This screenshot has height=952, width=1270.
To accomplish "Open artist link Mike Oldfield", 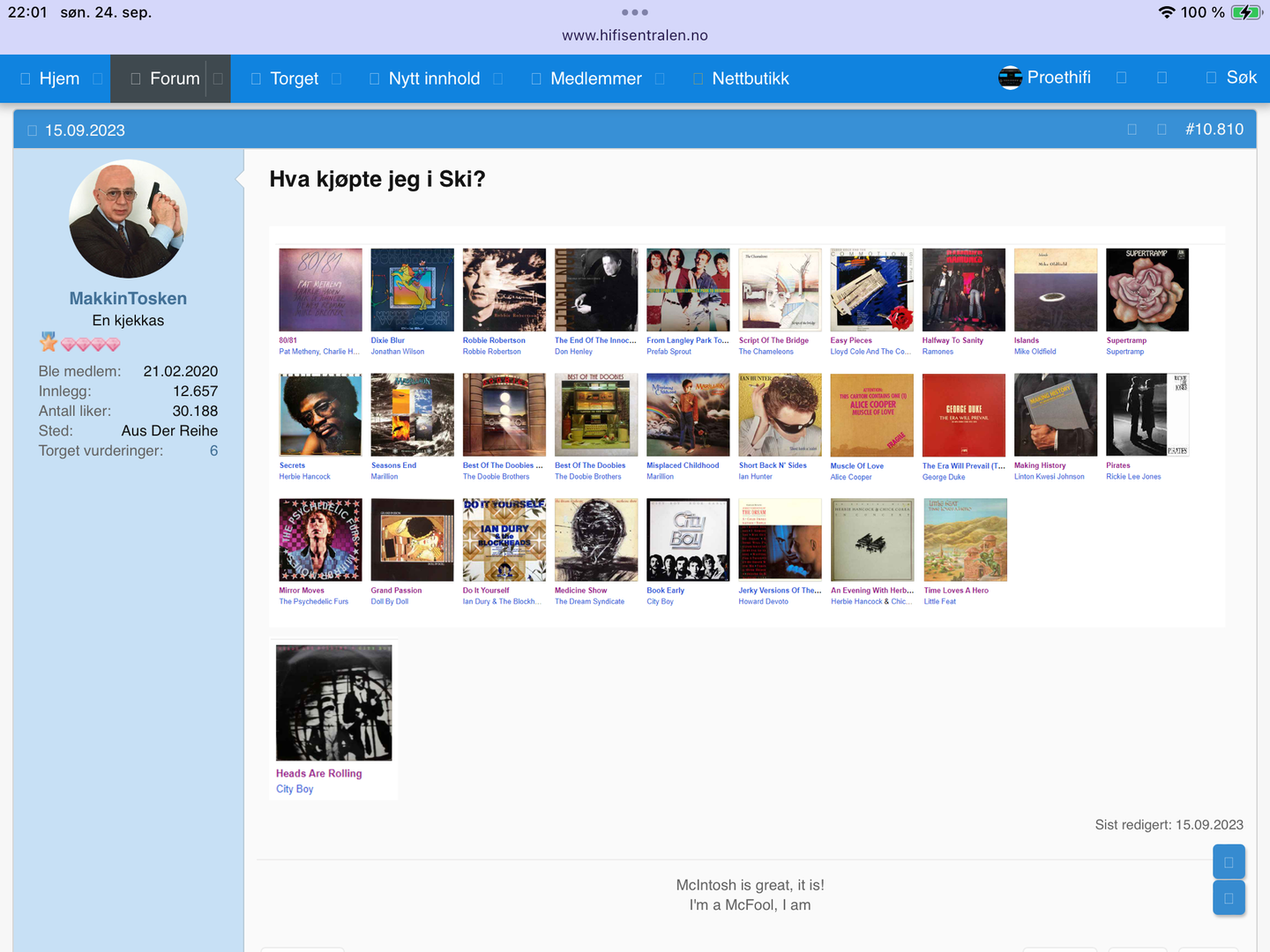I will (1035, 352).
